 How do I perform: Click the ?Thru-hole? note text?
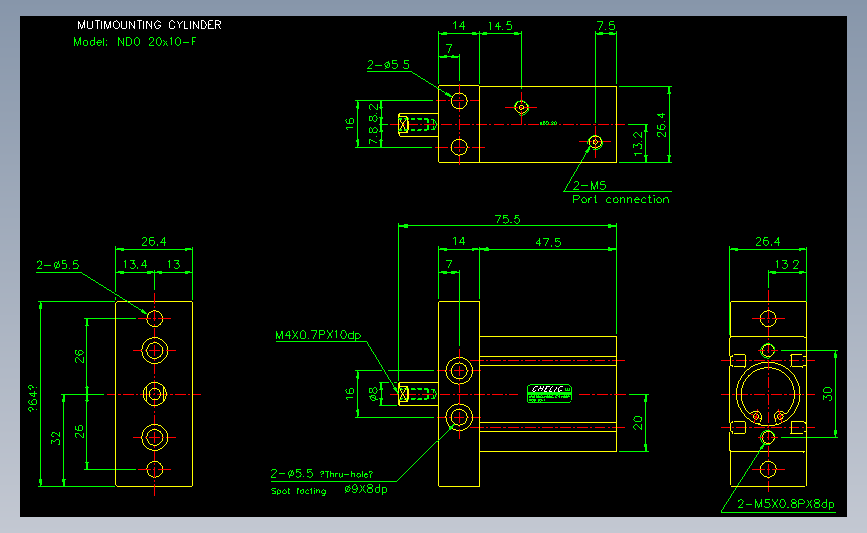coord(347,474)
